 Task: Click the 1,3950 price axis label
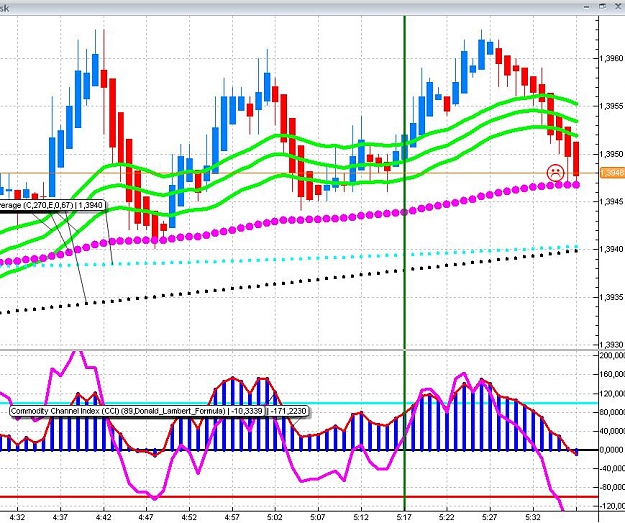611,154
